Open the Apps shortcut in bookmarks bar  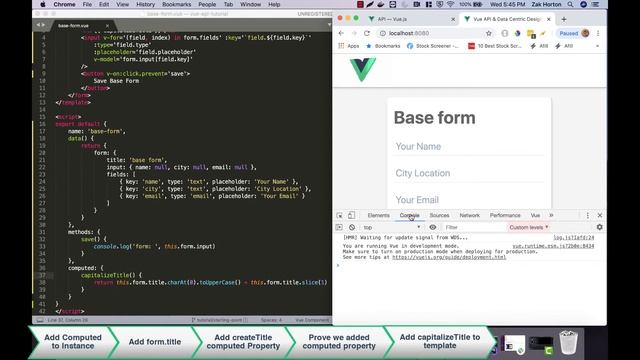click(349, 46)
